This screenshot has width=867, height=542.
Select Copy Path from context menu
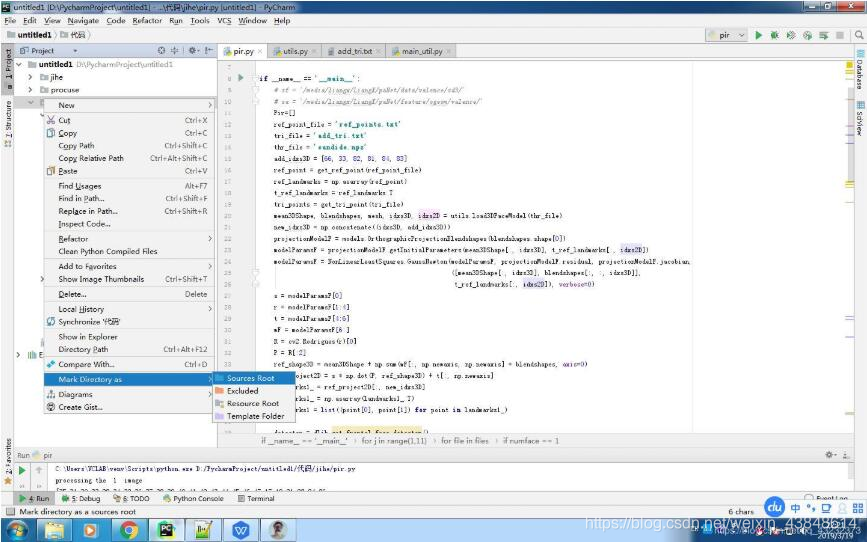128,145
